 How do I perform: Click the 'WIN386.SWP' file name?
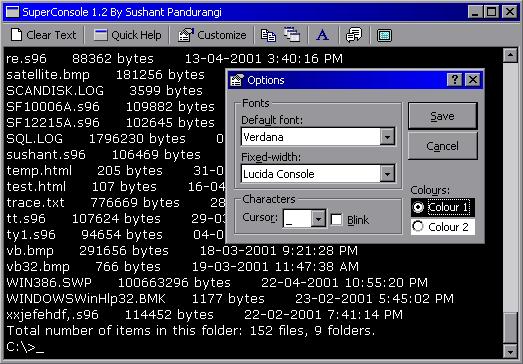point(49,283)
